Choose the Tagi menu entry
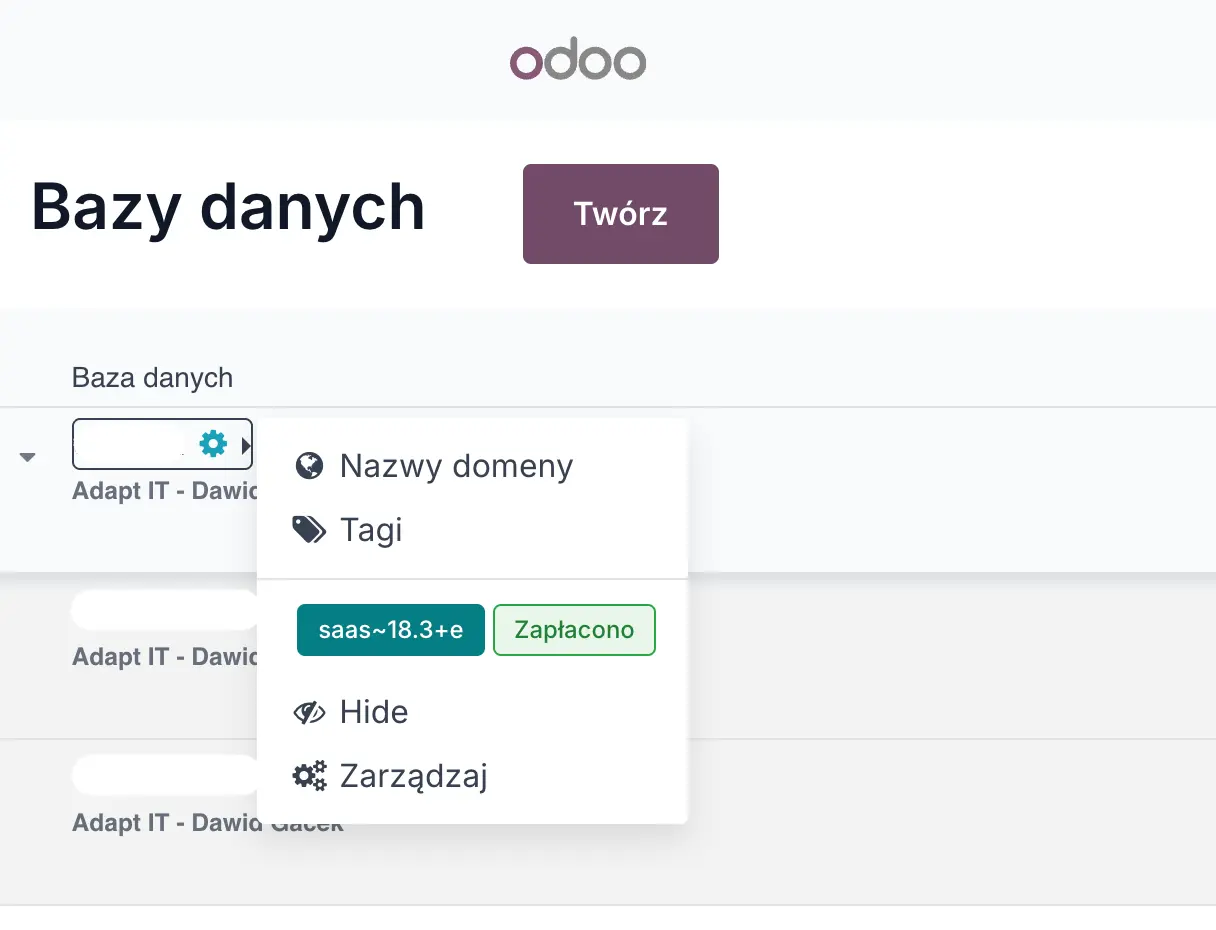 point(371,529)
